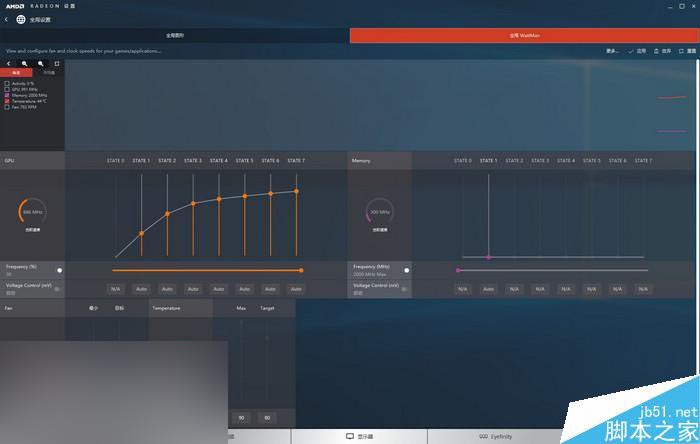Toggle the GPU Voltage Control (mV) switch
Viewport: 700px width, 444px height.
57,289
